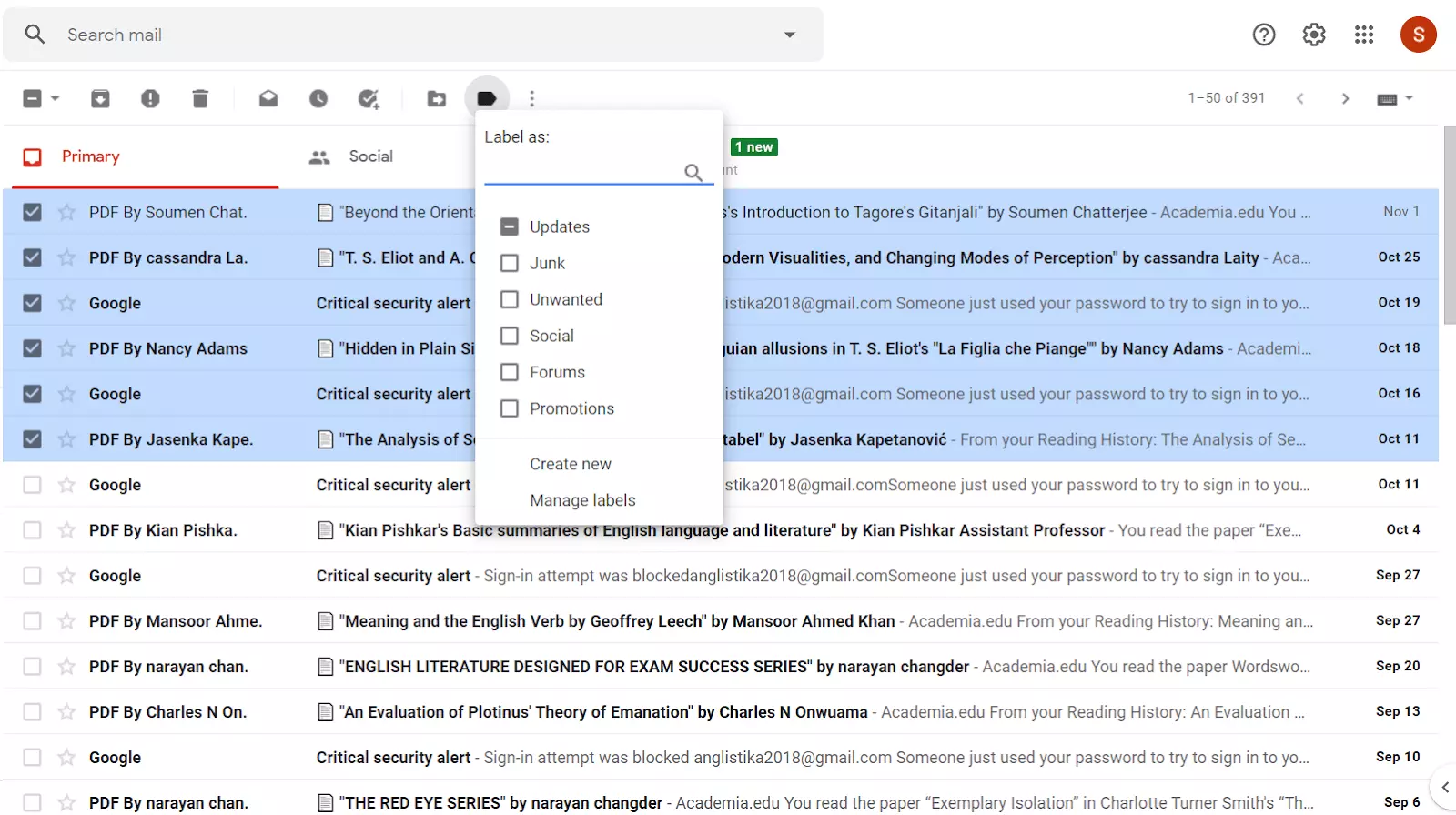Star the PDF By Mansoor Ahme. email
The height and width of the screenshot is (815, 1456).
[x=66, y=621]
